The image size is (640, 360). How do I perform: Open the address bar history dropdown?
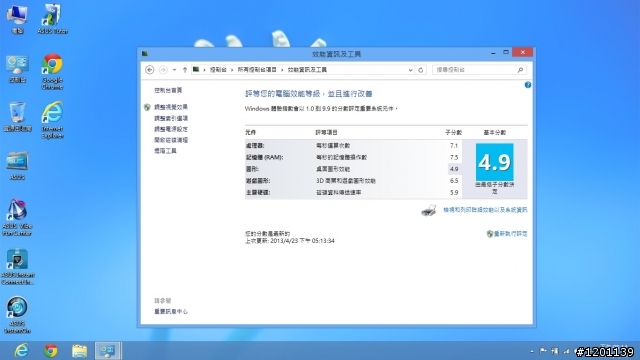click(410, 70)
